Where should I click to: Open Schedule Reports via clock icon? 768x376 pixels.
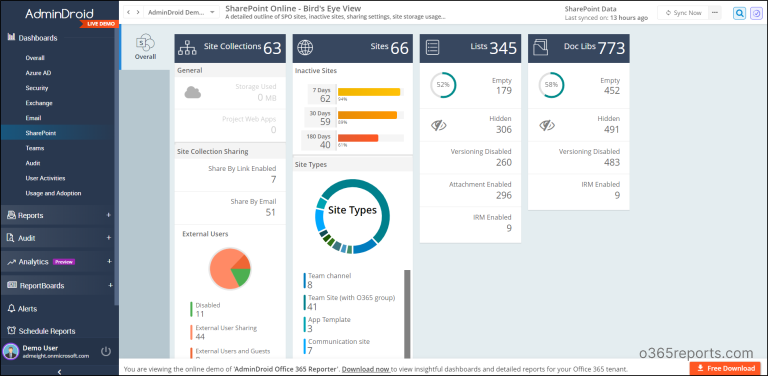coord(12,331)
